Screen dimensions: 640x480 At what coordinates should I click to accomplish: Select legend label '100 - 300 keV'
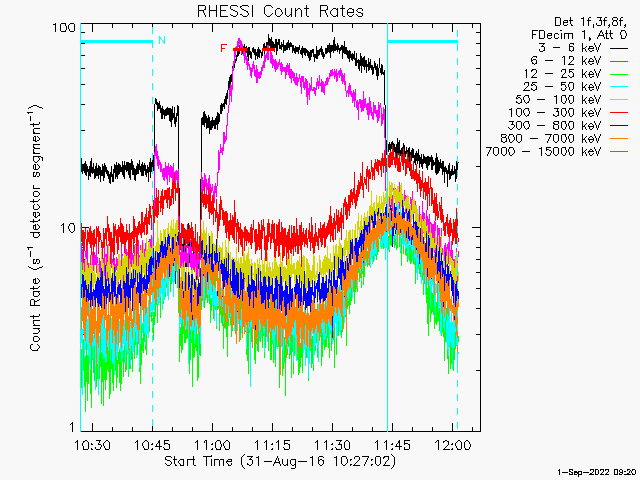[x=555, y=113]
